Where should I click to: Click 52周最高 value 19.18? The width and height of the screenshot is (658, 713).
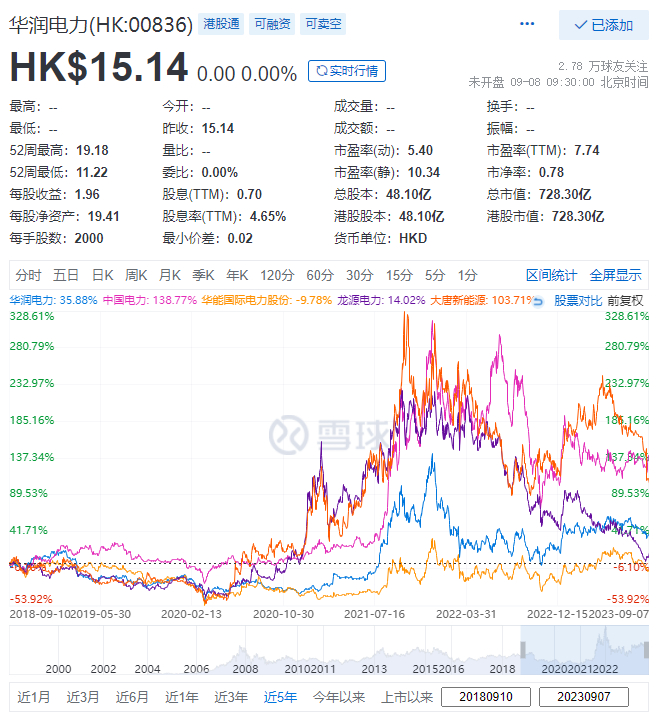[x=92, y=151]
